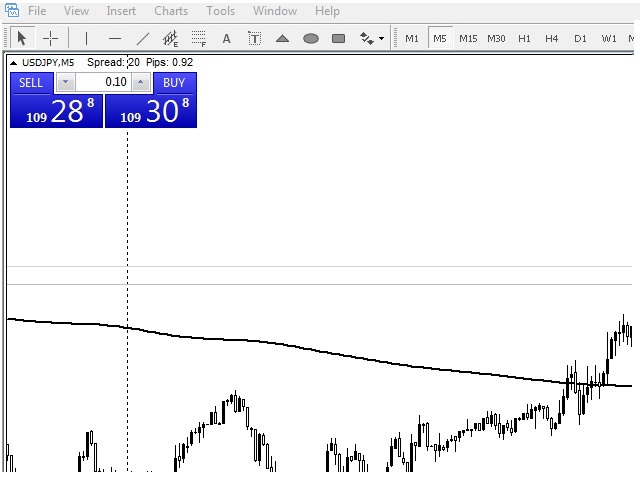Viewport: 640px width, 480px height.
Task: Click the Spread: 20 text
Action: (113, 62)
